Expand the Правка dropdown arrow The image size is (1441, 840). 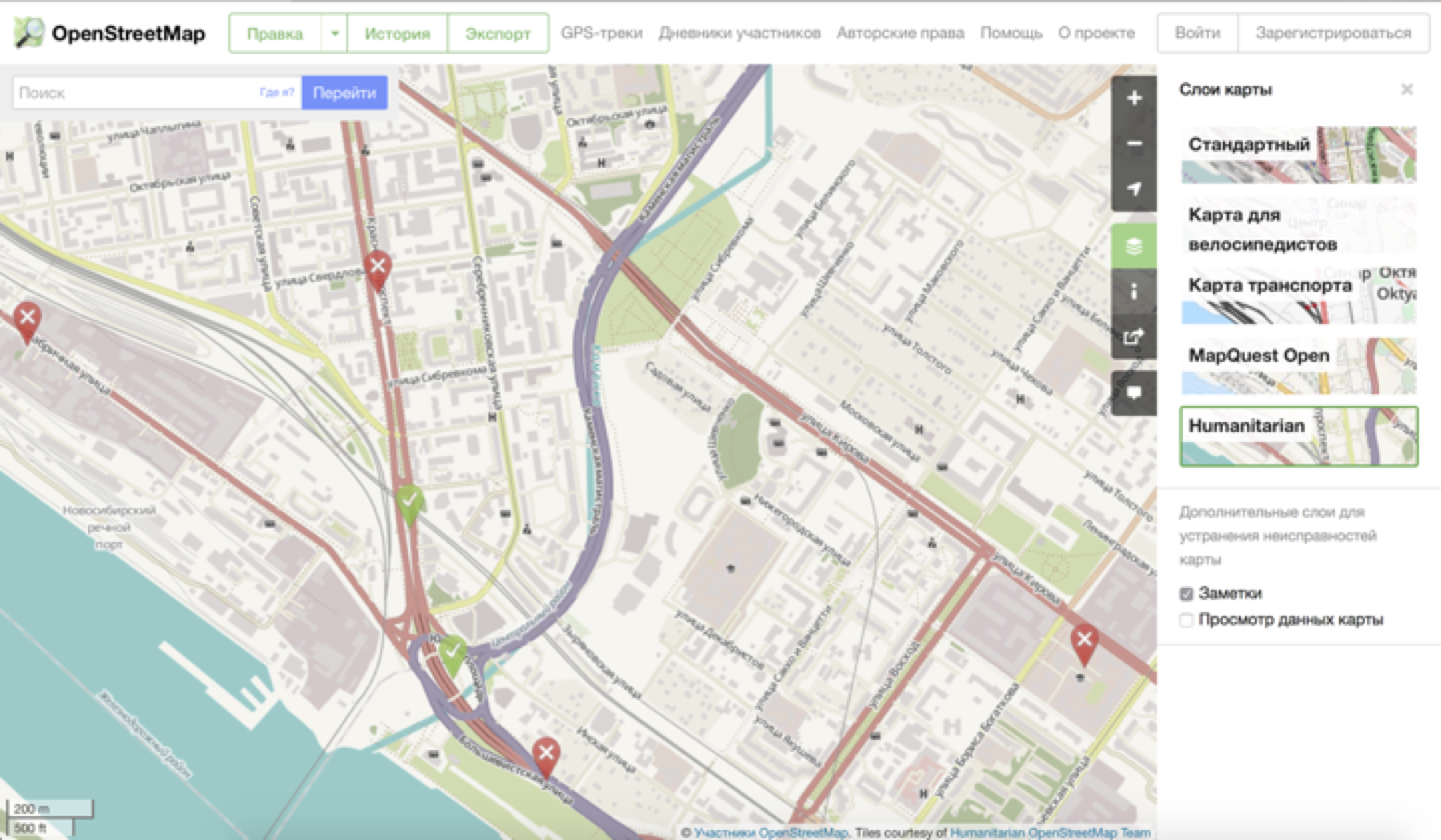335,33
